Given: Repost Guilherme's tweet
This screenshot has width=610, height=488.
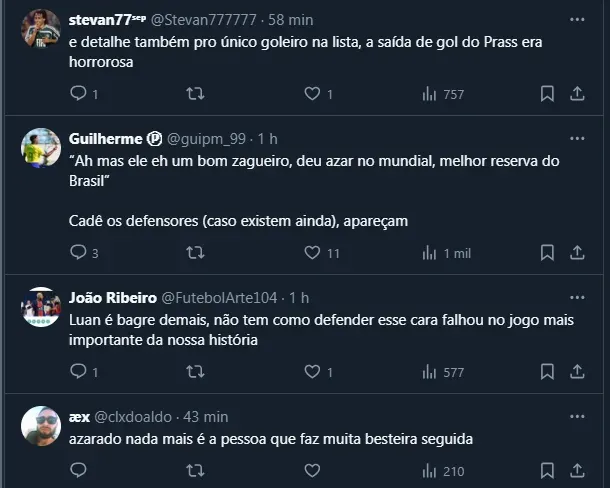Looking at the screenshot, I should click(196, 253).
